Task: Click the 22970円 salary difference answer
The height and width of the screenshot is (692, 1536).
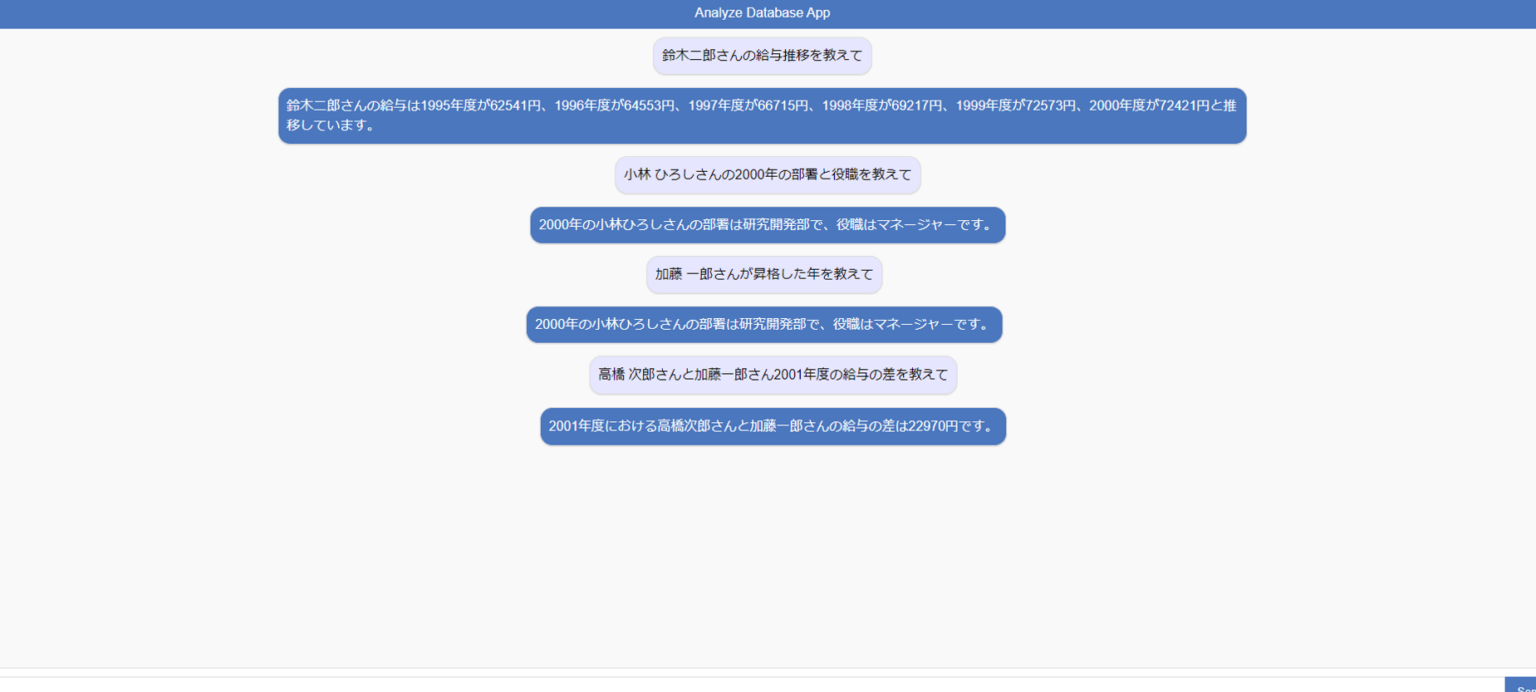Action: click(772, 426)
